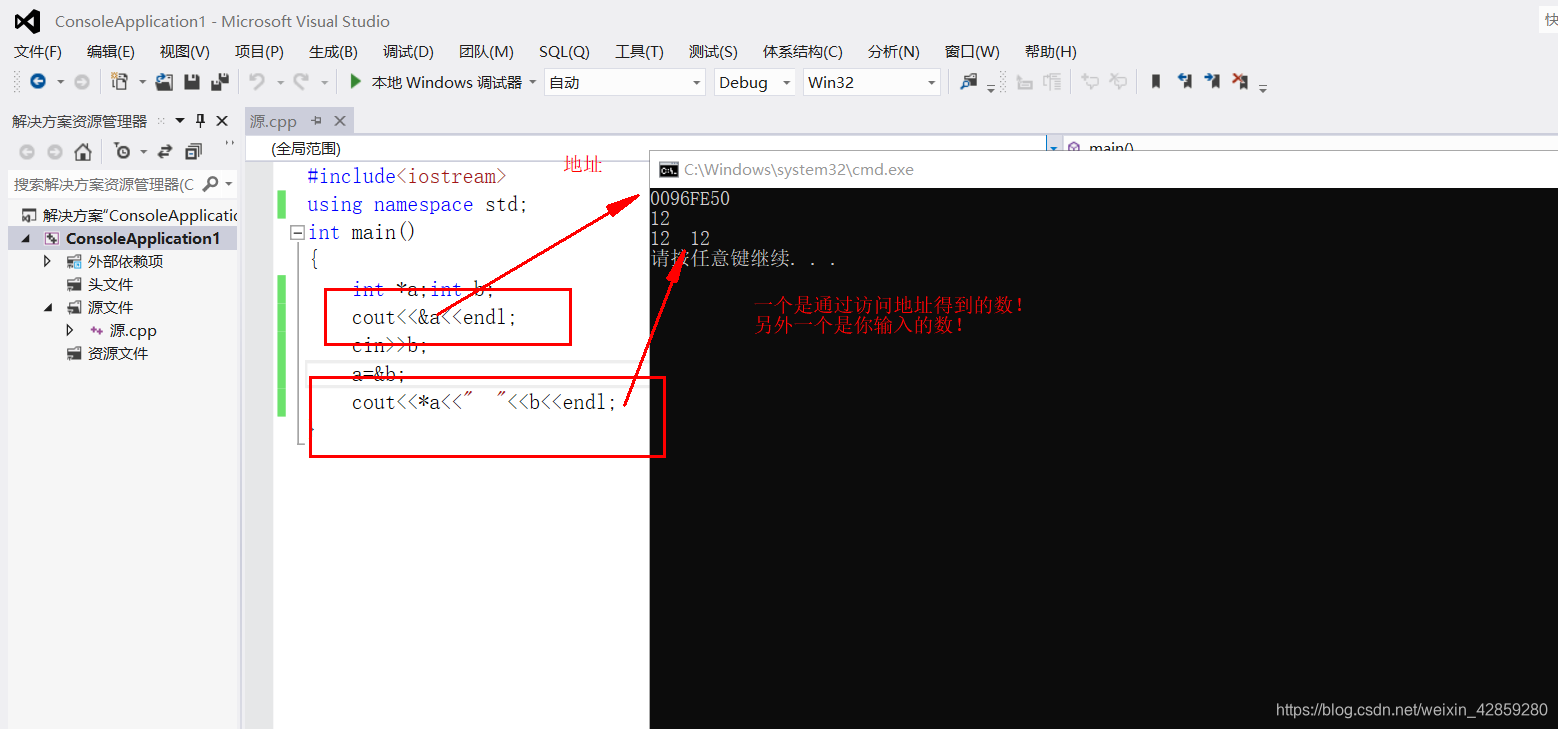Click Solution Explorer Forward icon

click(x=55, y=152)
